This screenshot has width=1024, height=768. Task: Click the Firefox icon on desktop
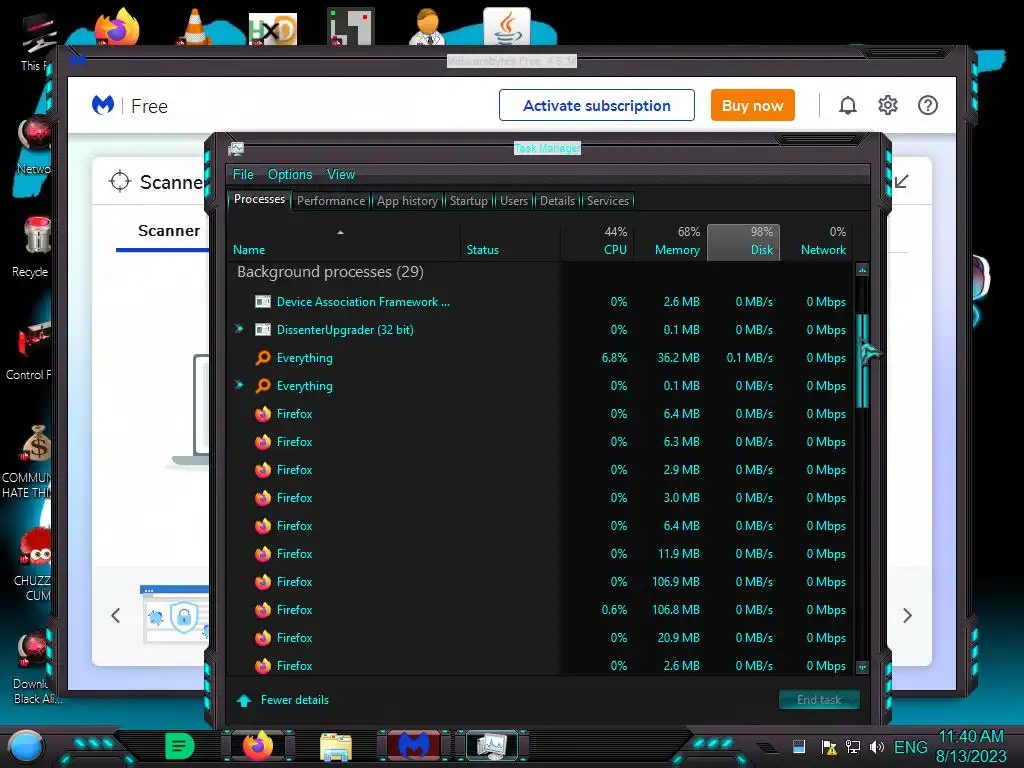coord(118,27)
